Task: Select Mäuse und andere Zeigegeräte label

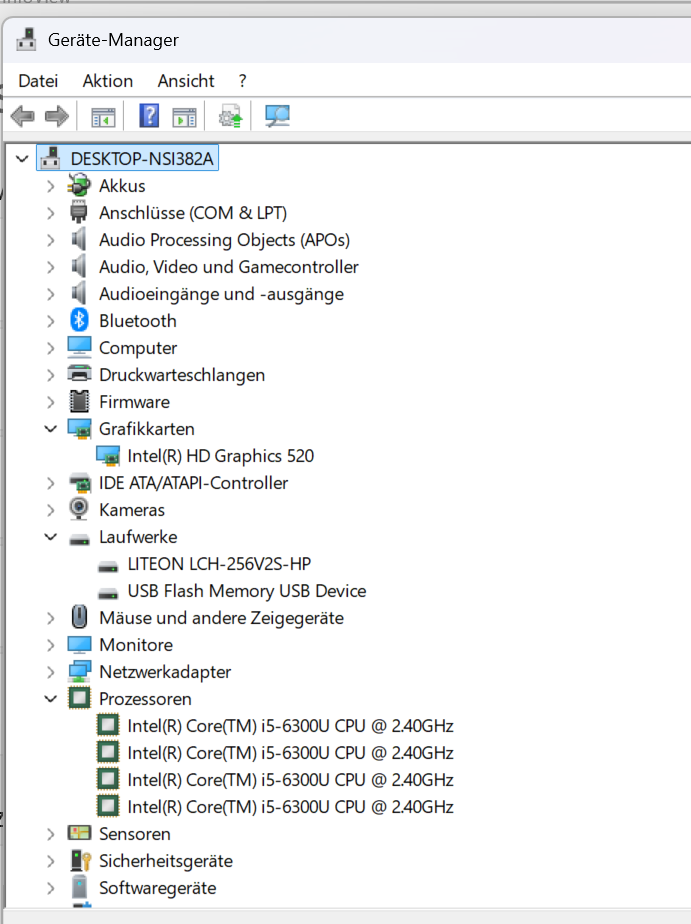Action: (221, 618)
